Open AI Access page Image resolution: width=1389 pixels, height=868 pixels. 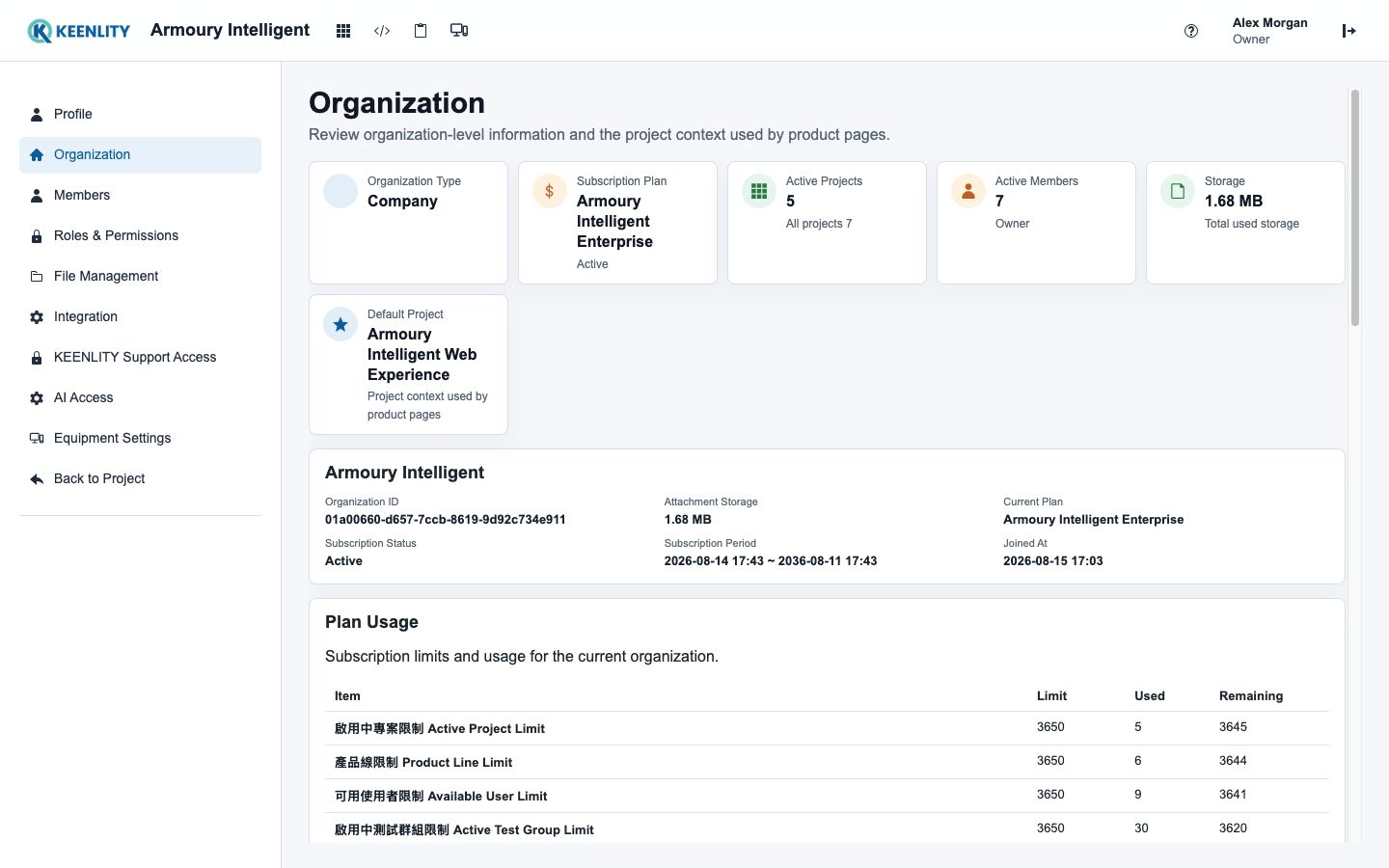pos(140,398)
